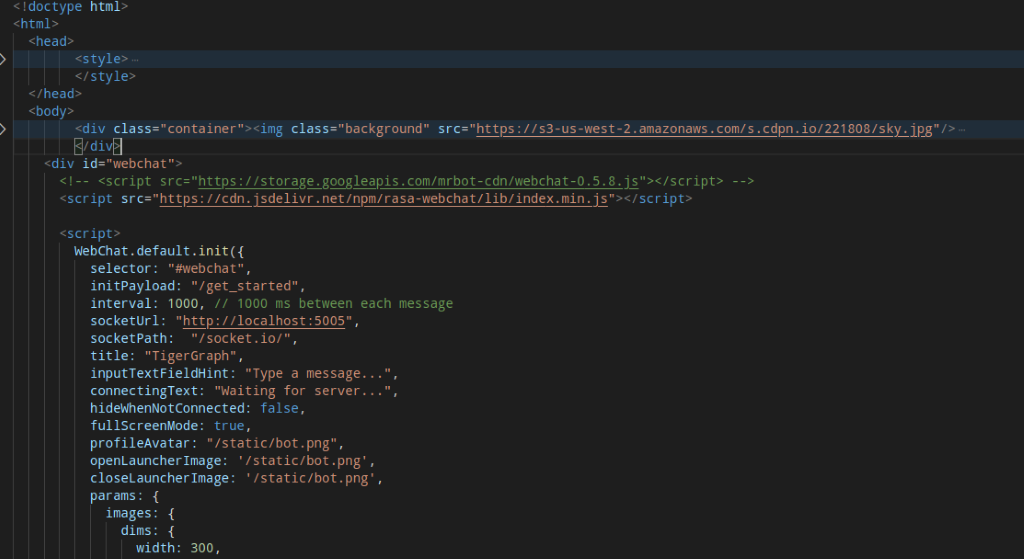Click the standalone opening <script> tag
Screen dimensions: 1024x559
[x=89, y=233]
